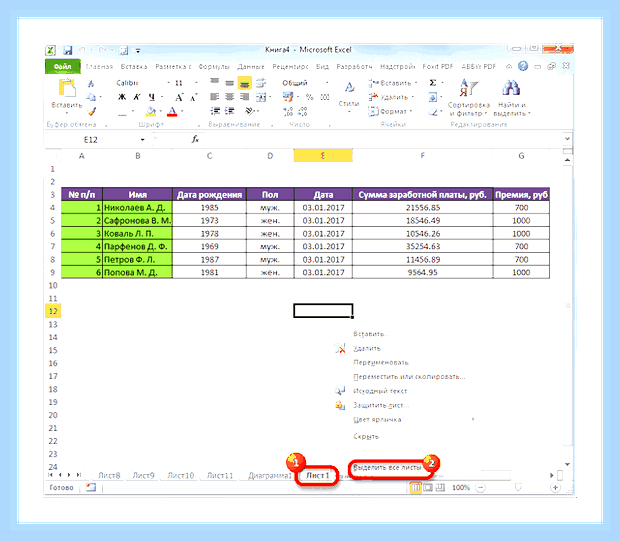620x541 pixels.
Task: Expand the Name Box dropdown arrow
Action: [142, 140]
